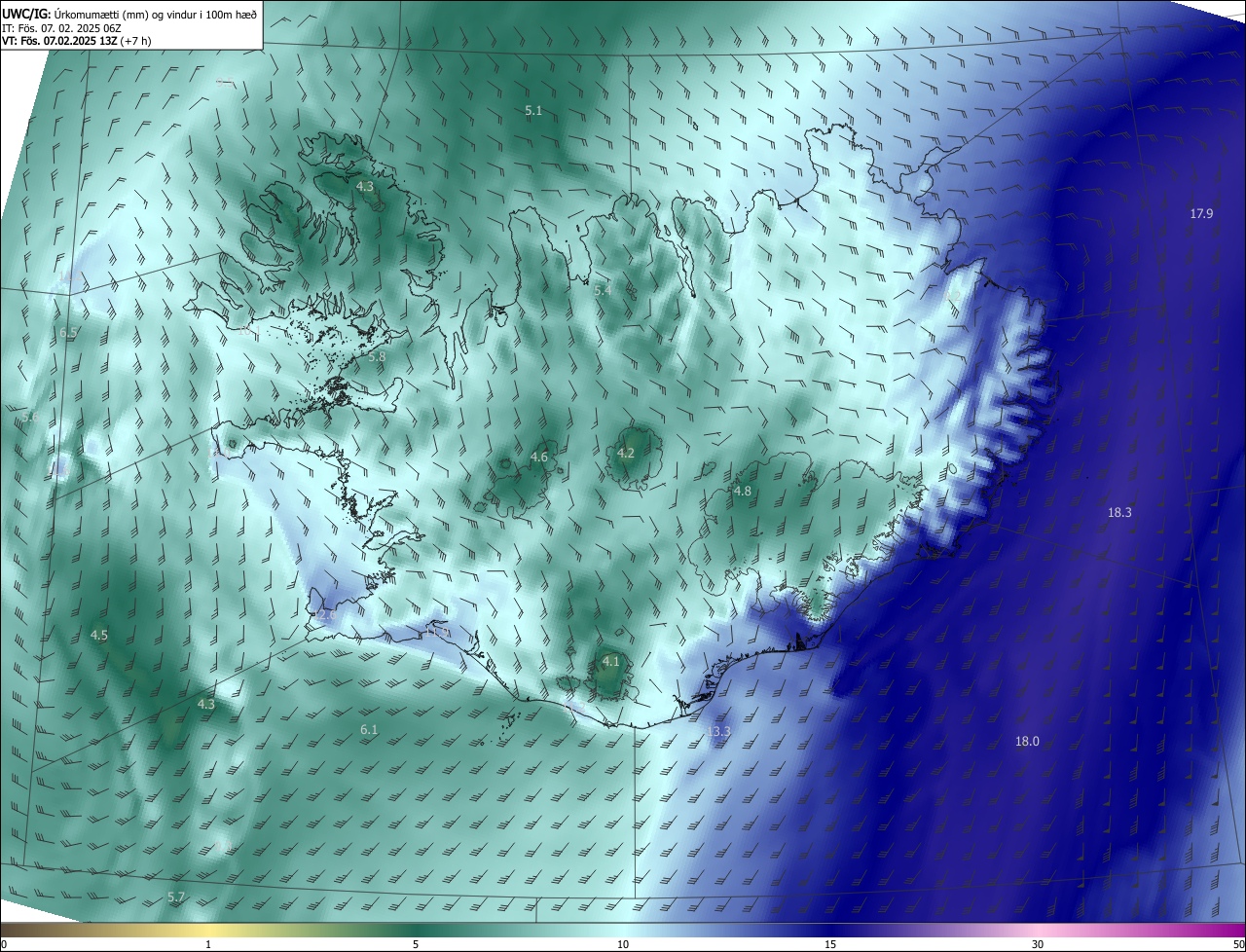Click the 5 tick on the color scale
1246x952 pixels.
point(416,944)
